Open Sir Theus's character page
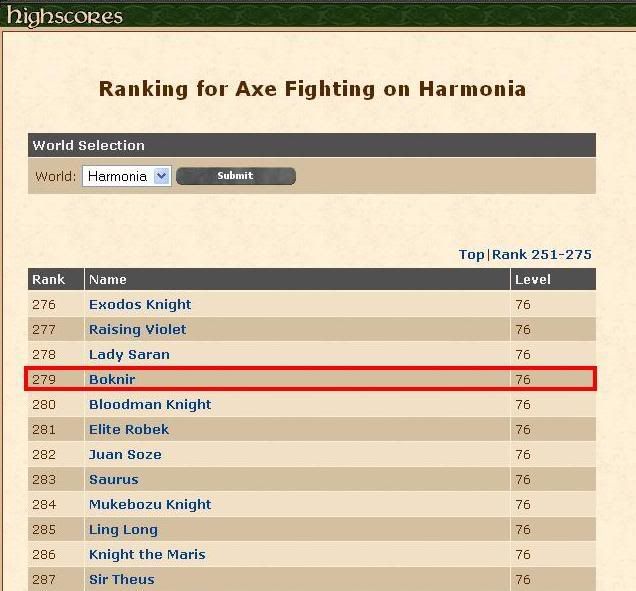This screenshot has height=591, width=636. [122, 580]
